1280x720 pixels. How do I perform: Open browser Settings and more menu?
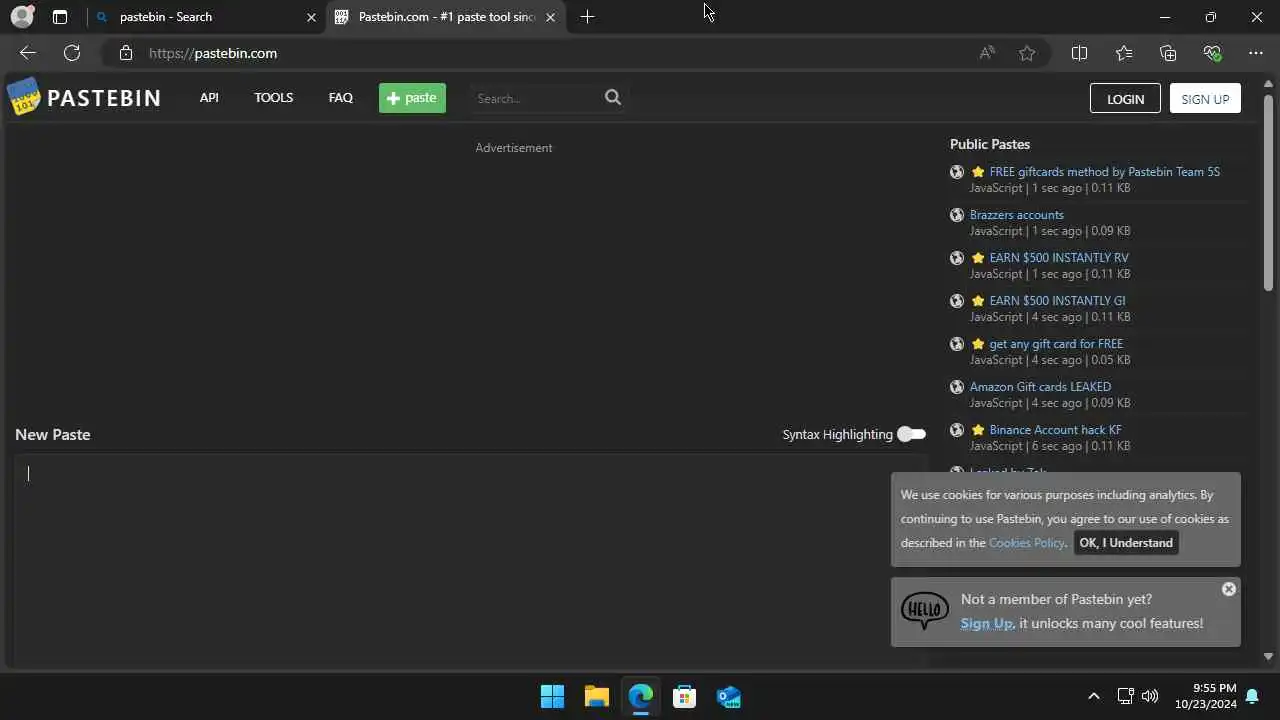coord(1256,53)
